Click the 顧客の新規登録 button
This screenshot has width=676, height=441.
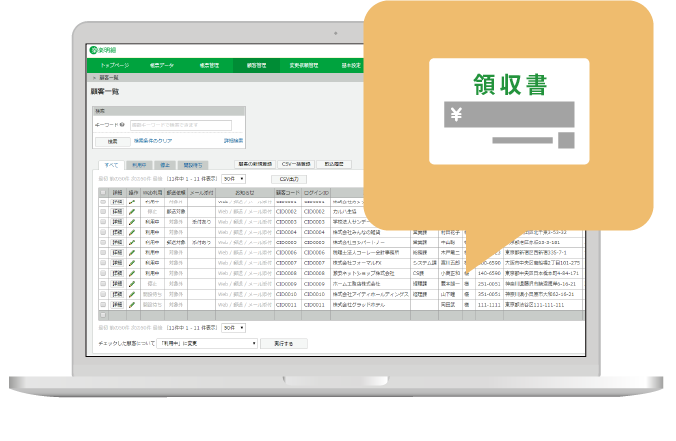pyautogui.click(x=255, y=164)
